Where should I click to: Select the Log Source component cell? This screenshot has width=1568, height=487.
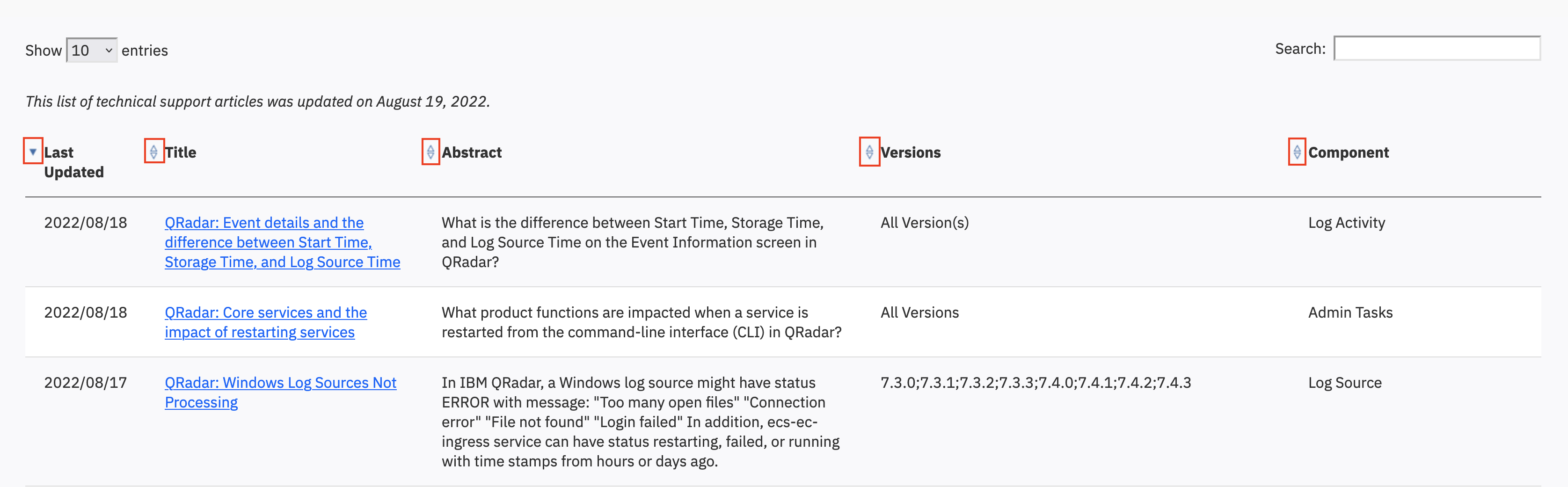(1345, 383)
